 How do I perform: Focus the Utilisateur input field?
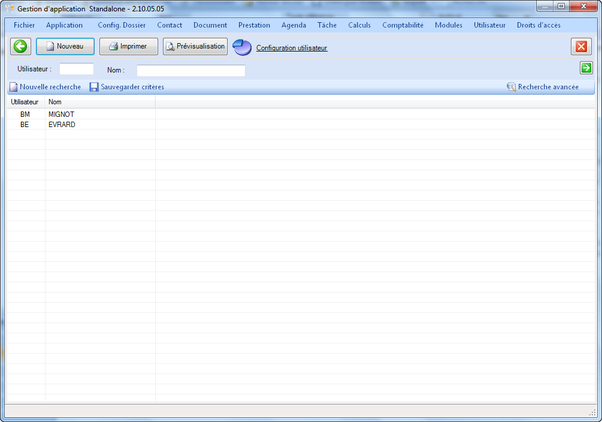77,70
